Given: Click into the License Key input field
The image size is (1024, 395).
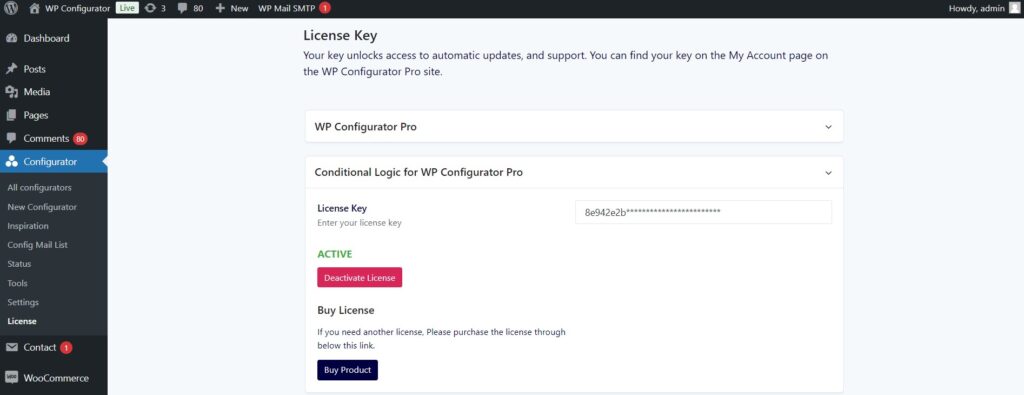Looking at the screenshot, I should tap(703, 212).
